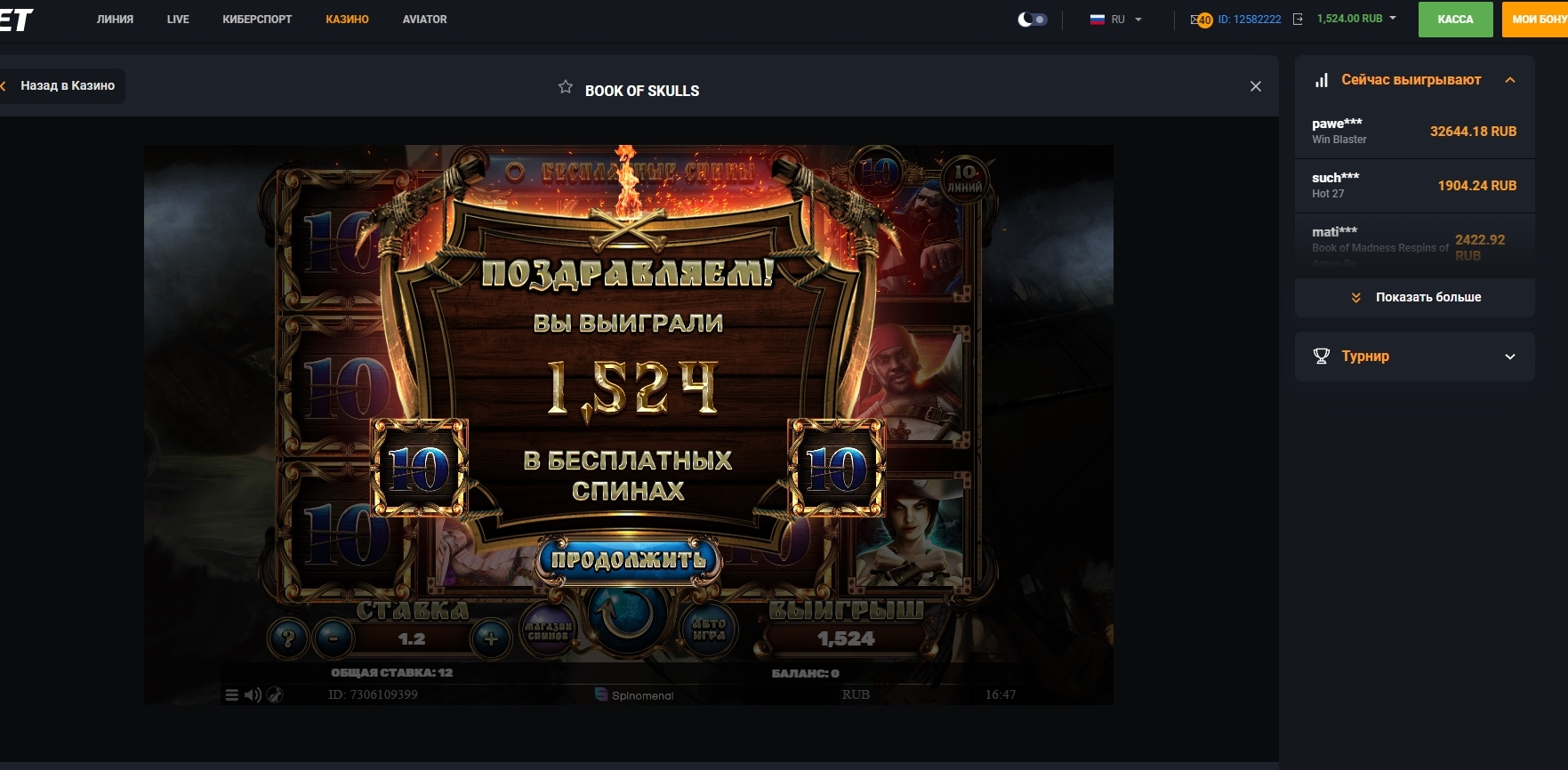Viewport: 1568px width, 770px height.
Task: Open the ЛИНИЯ section
Action: pos(115,20)
